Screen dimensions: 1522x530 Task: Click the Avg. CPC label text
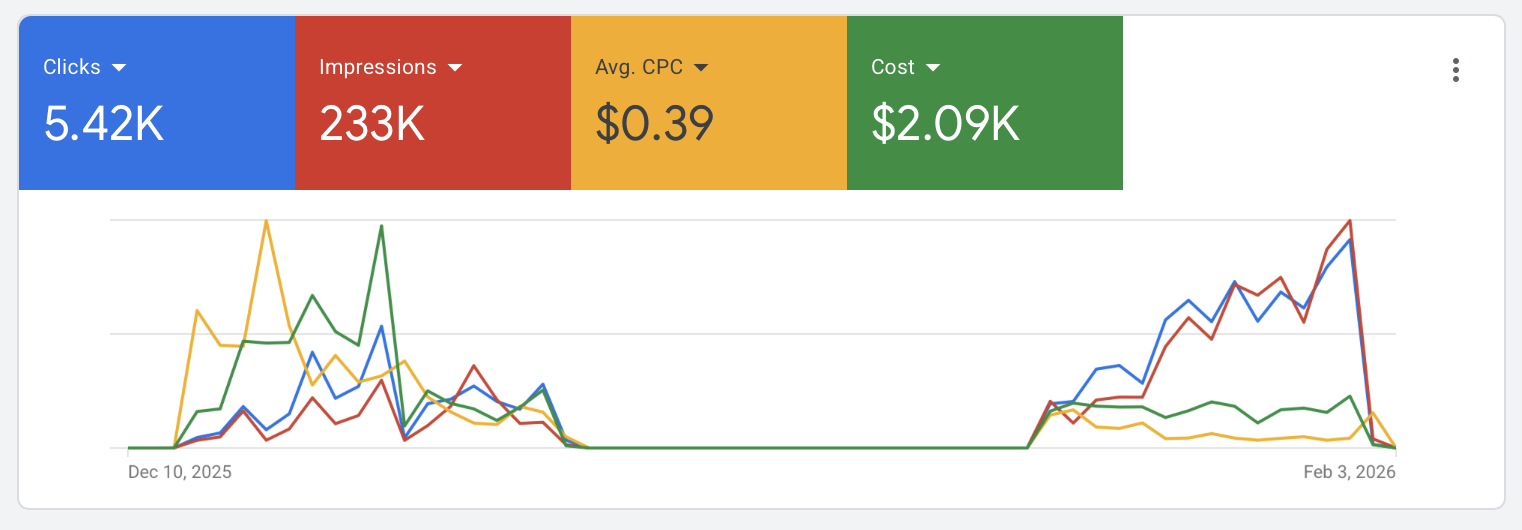pyautogui.click(x=637, y=68)
